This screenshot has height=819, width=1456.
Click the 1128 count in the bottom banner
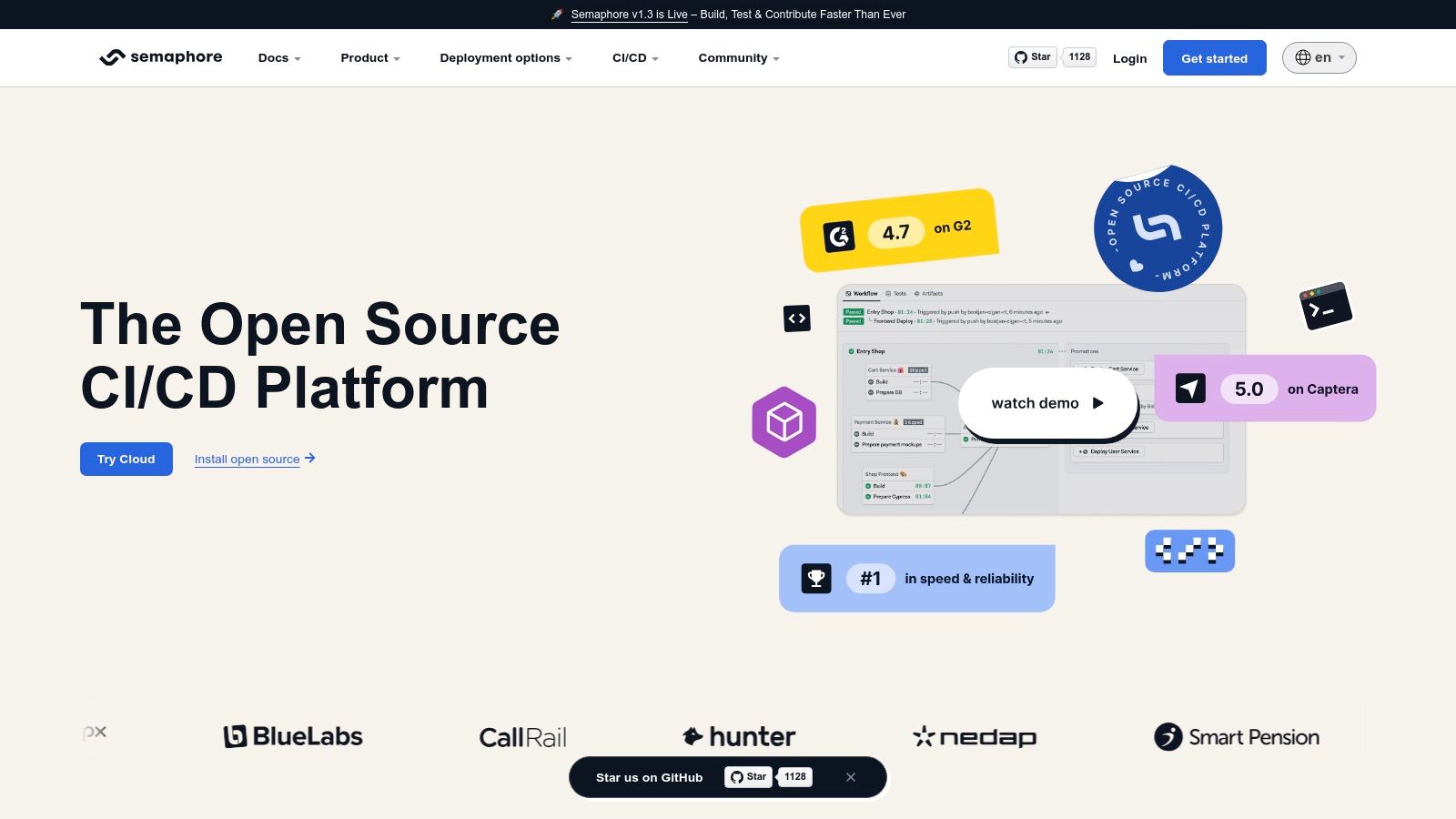[795, 777]
